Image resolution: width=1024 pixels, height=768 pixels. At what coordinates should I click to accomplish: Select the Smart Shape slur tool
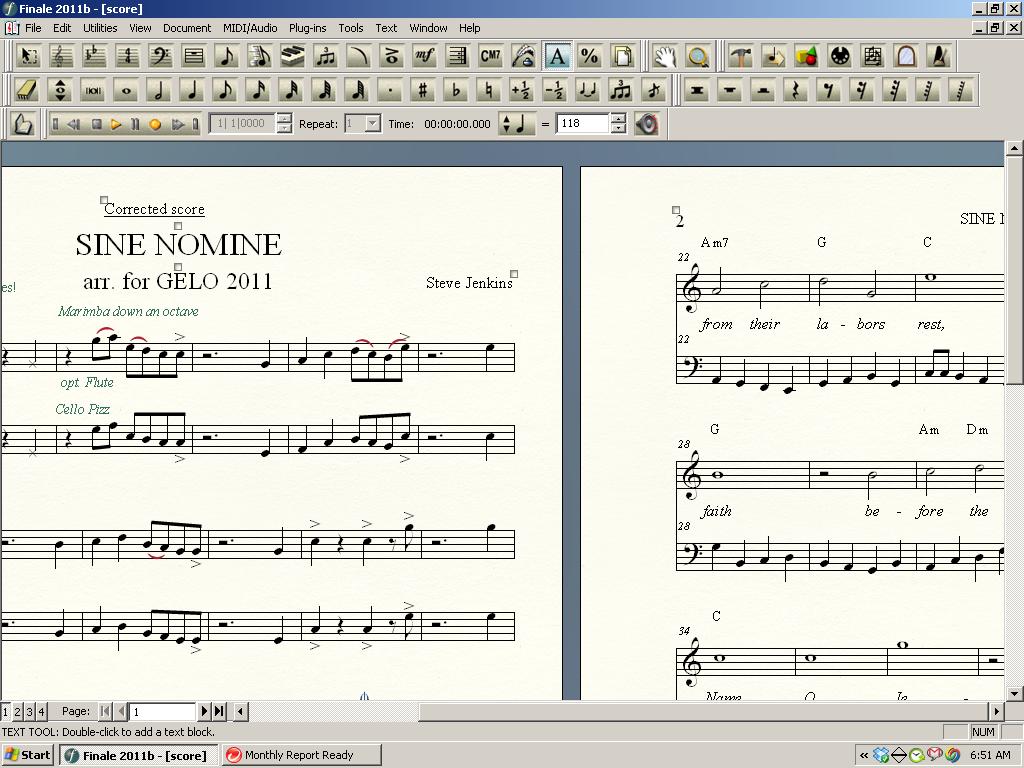coord(359,56)
